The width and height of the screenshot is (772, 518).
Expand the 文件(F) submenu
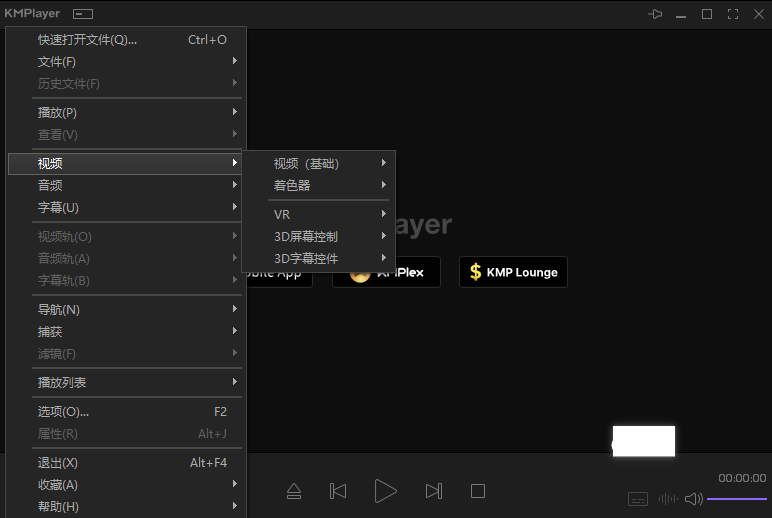126,62
